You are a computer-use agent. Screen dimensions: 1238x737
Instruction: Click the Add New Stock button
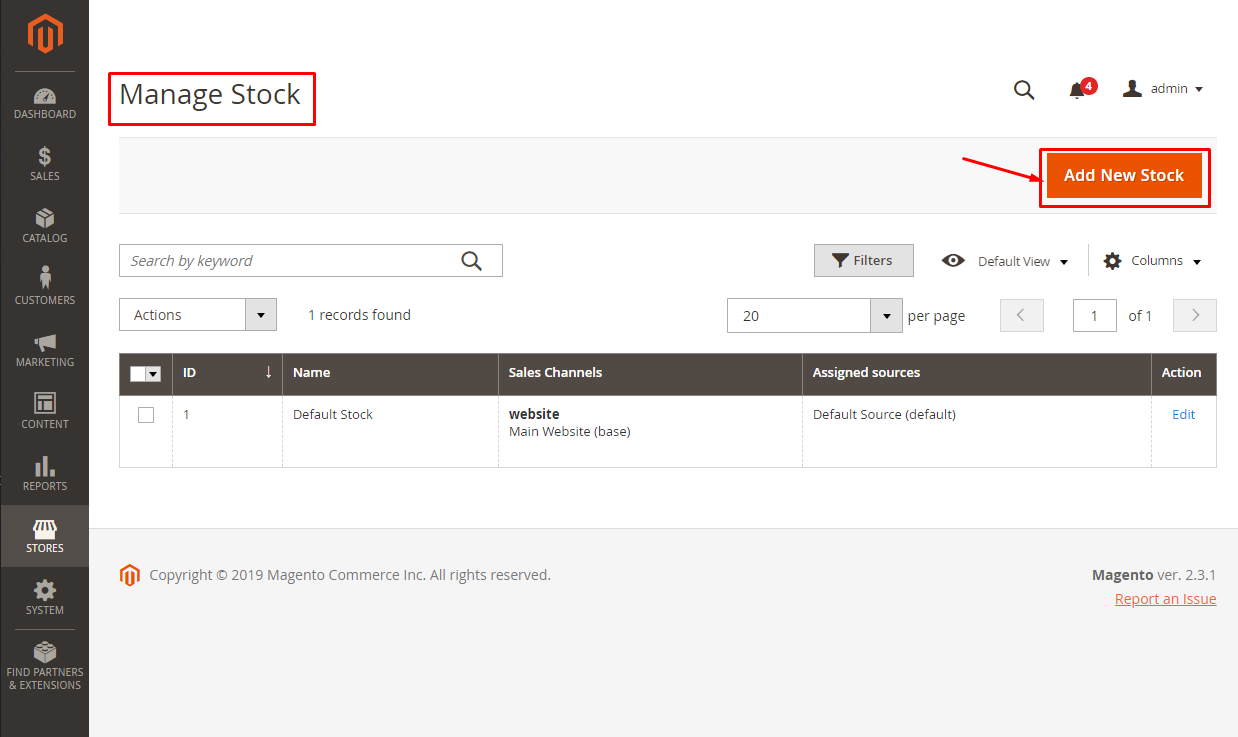(1124, 175)
